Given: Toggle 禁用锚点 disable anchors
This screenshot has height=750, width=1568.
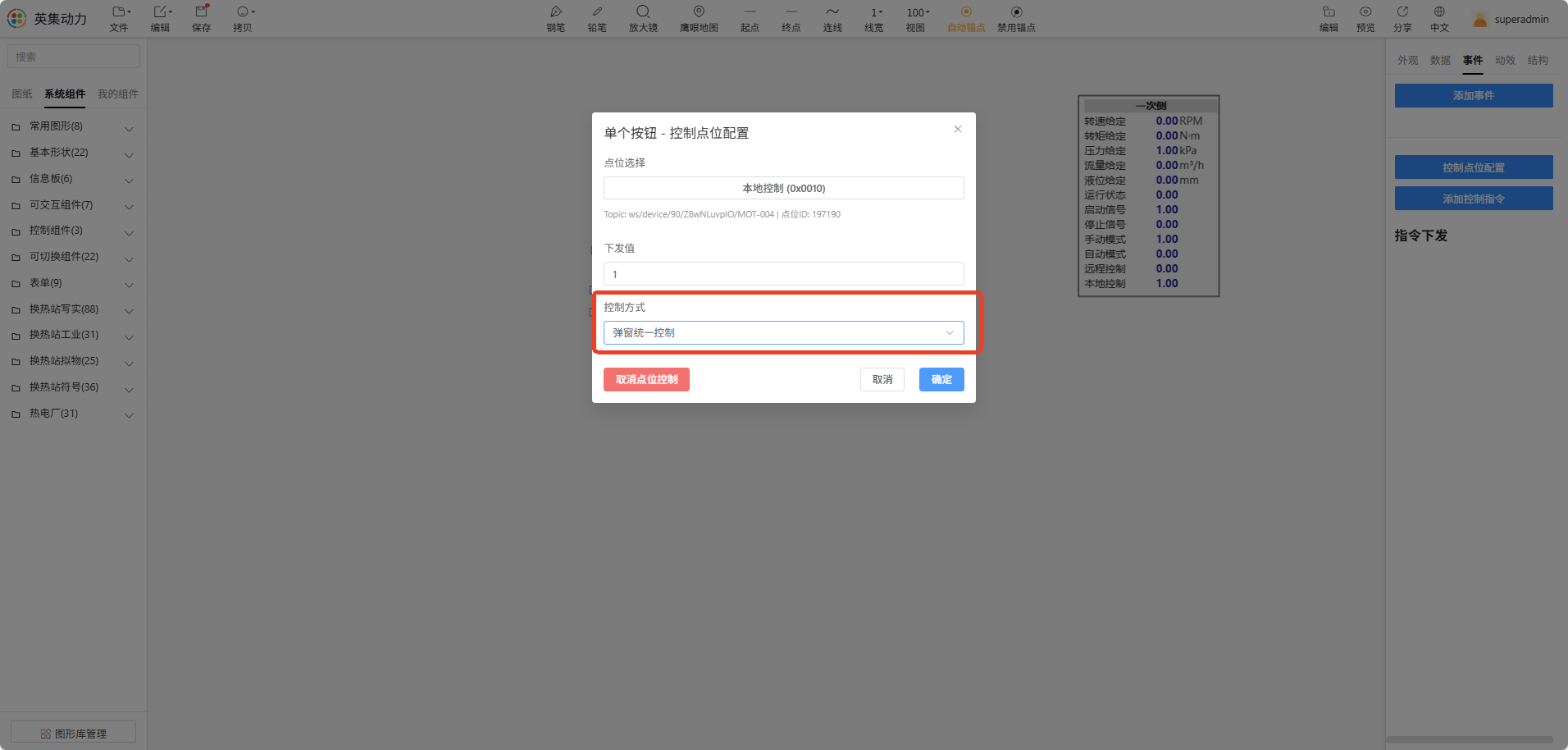Looking at the screenshot, I should (1016, 18).
